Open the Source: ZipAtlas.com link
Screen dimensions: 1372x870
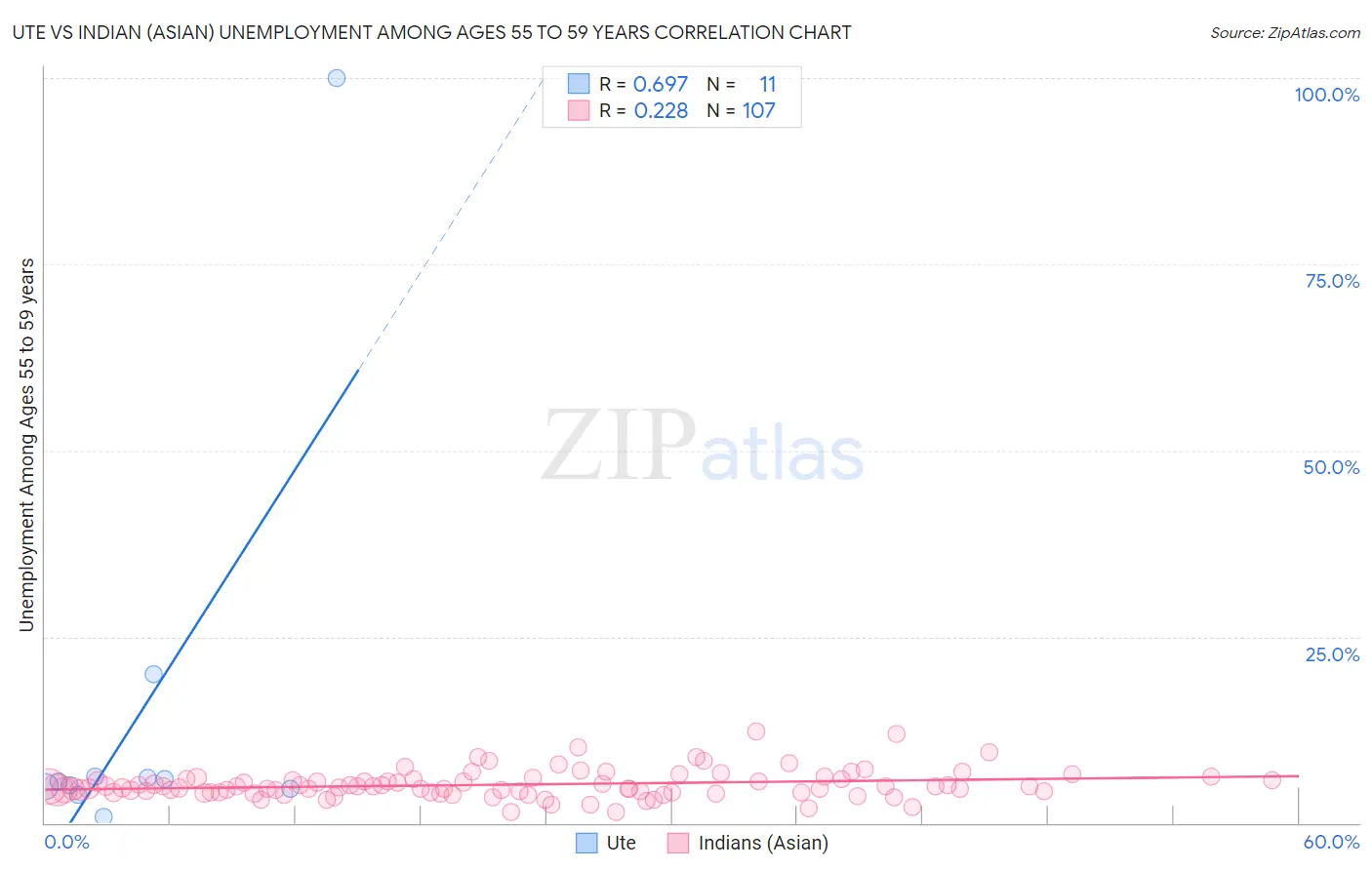tap(1285, 32)
